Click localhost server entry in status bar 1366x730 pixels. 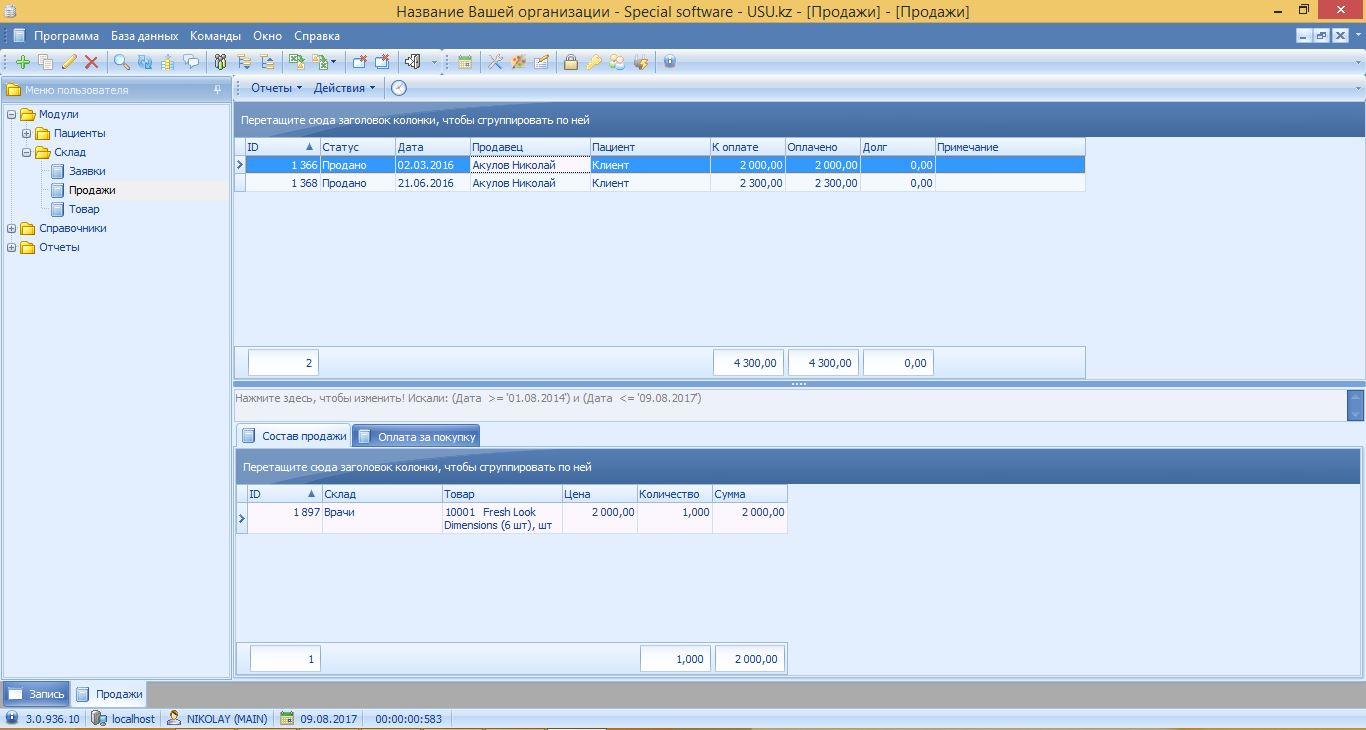(x=124, y=719)
